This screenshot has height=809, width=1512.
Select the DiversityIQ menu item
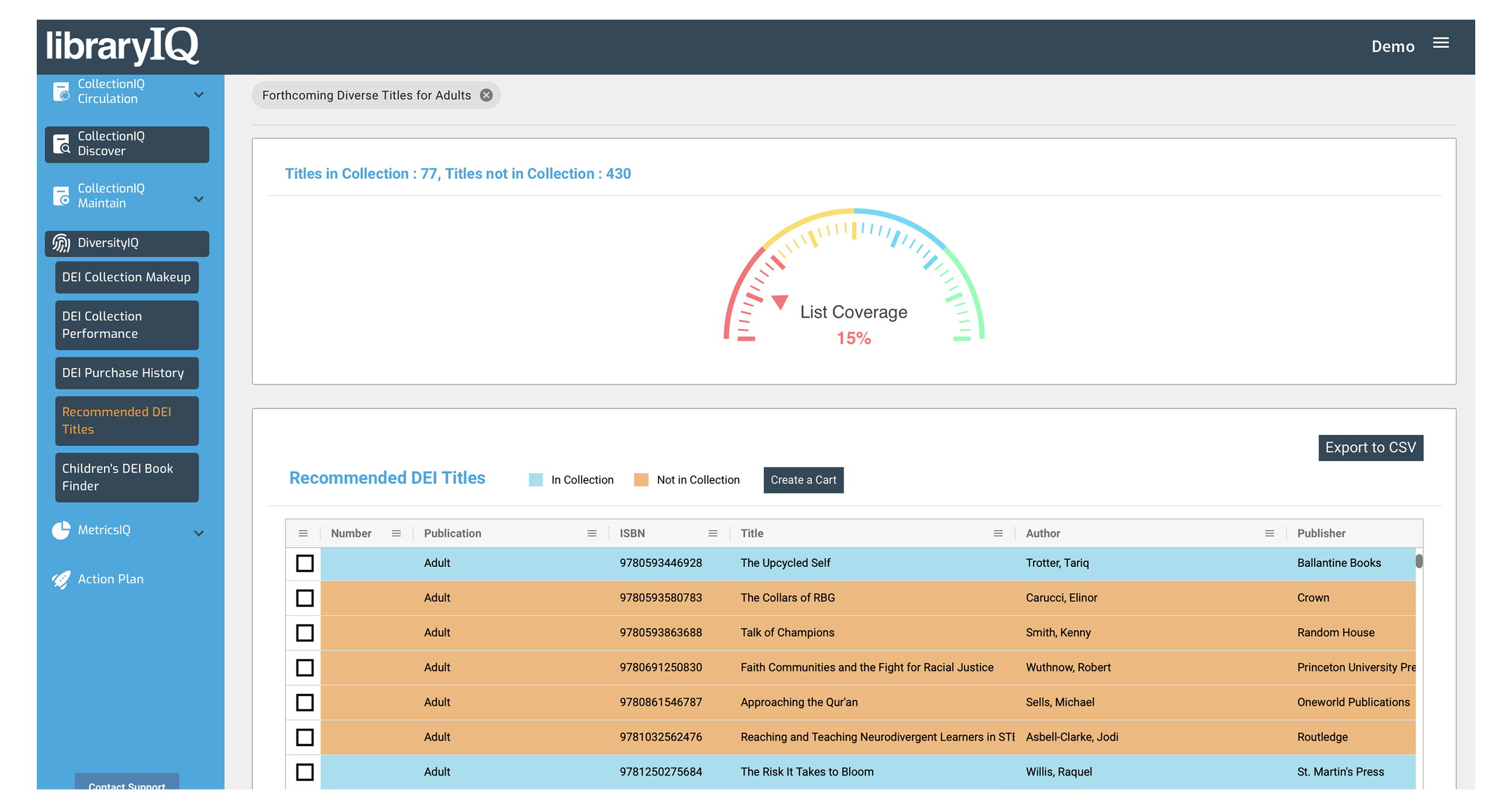(126, 243)
